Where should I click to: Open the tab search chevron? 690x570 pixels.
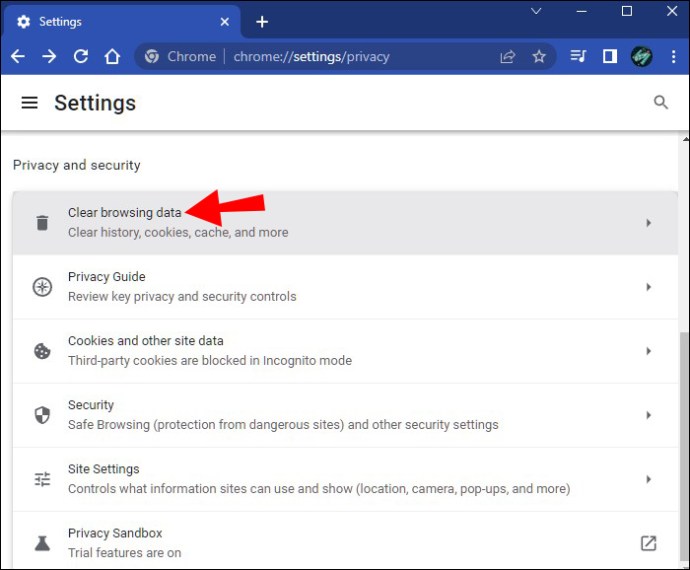coord(536,11)
